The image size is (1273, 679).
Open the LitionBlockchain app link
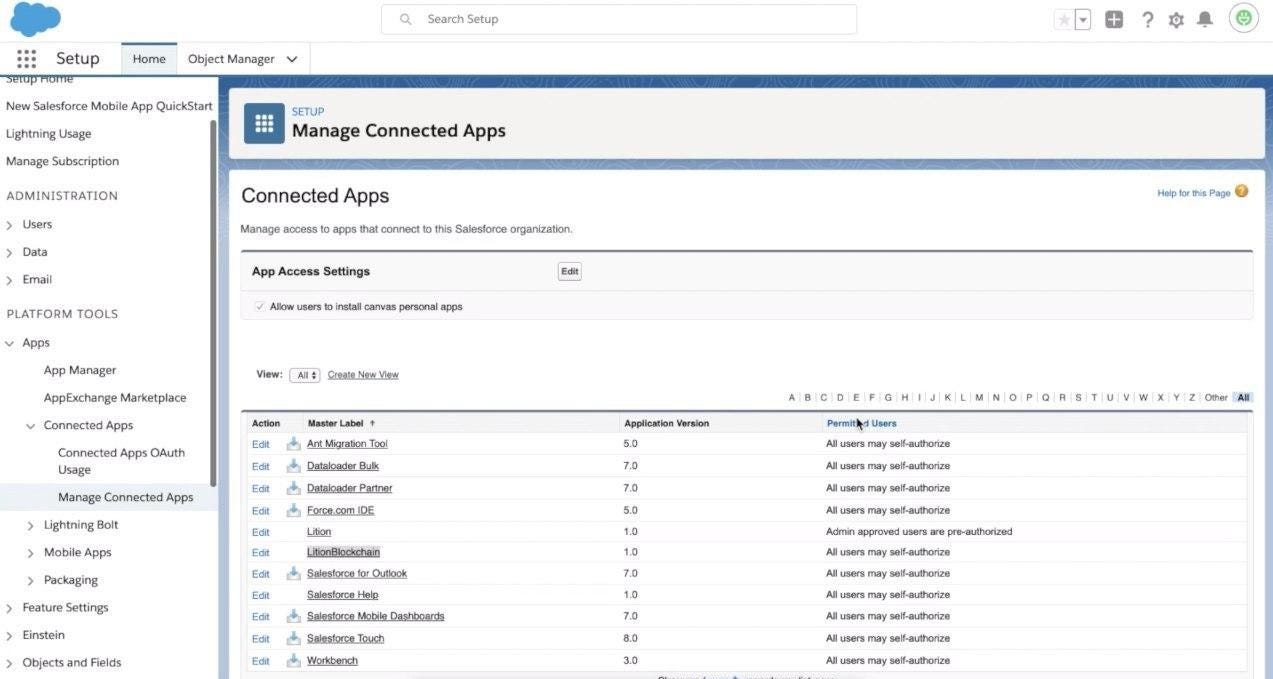tap(343, 552)
